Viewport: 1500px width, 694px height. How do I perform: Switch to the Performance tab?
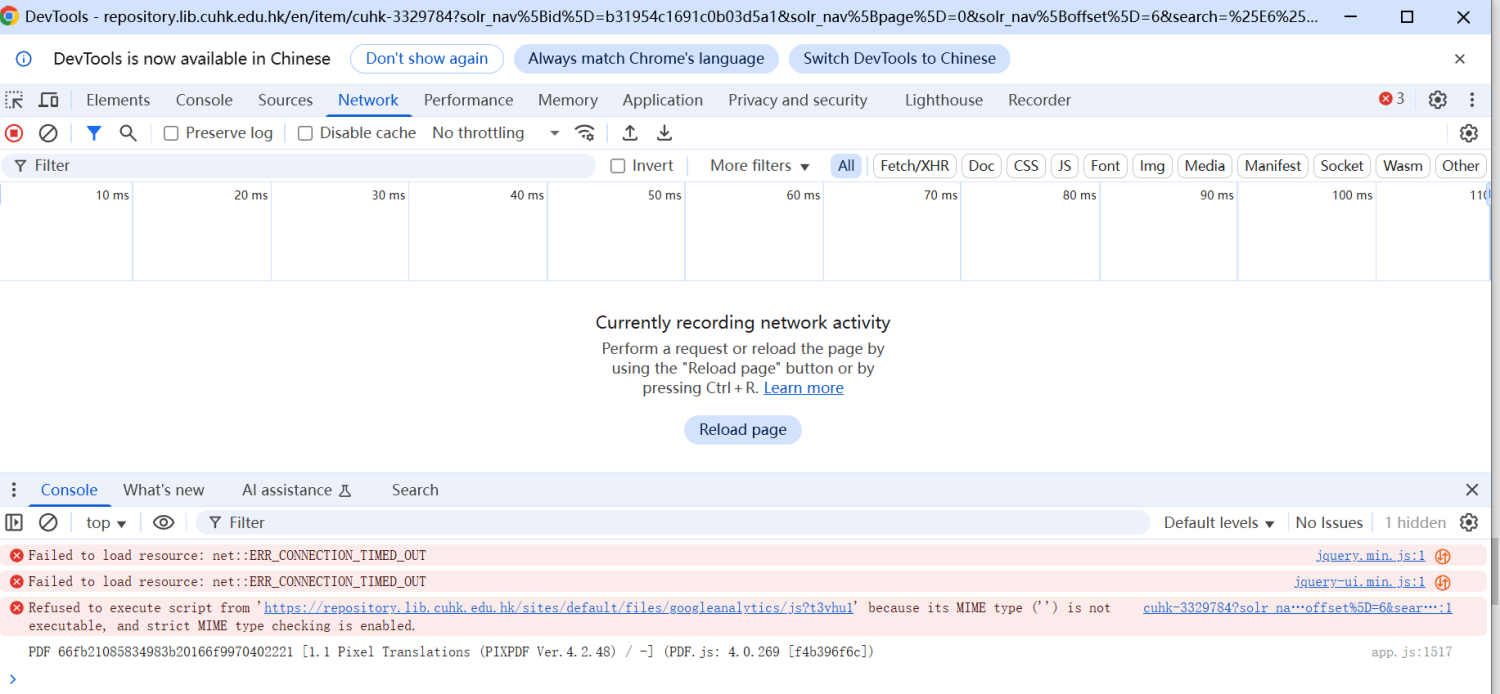coord(468,100)
